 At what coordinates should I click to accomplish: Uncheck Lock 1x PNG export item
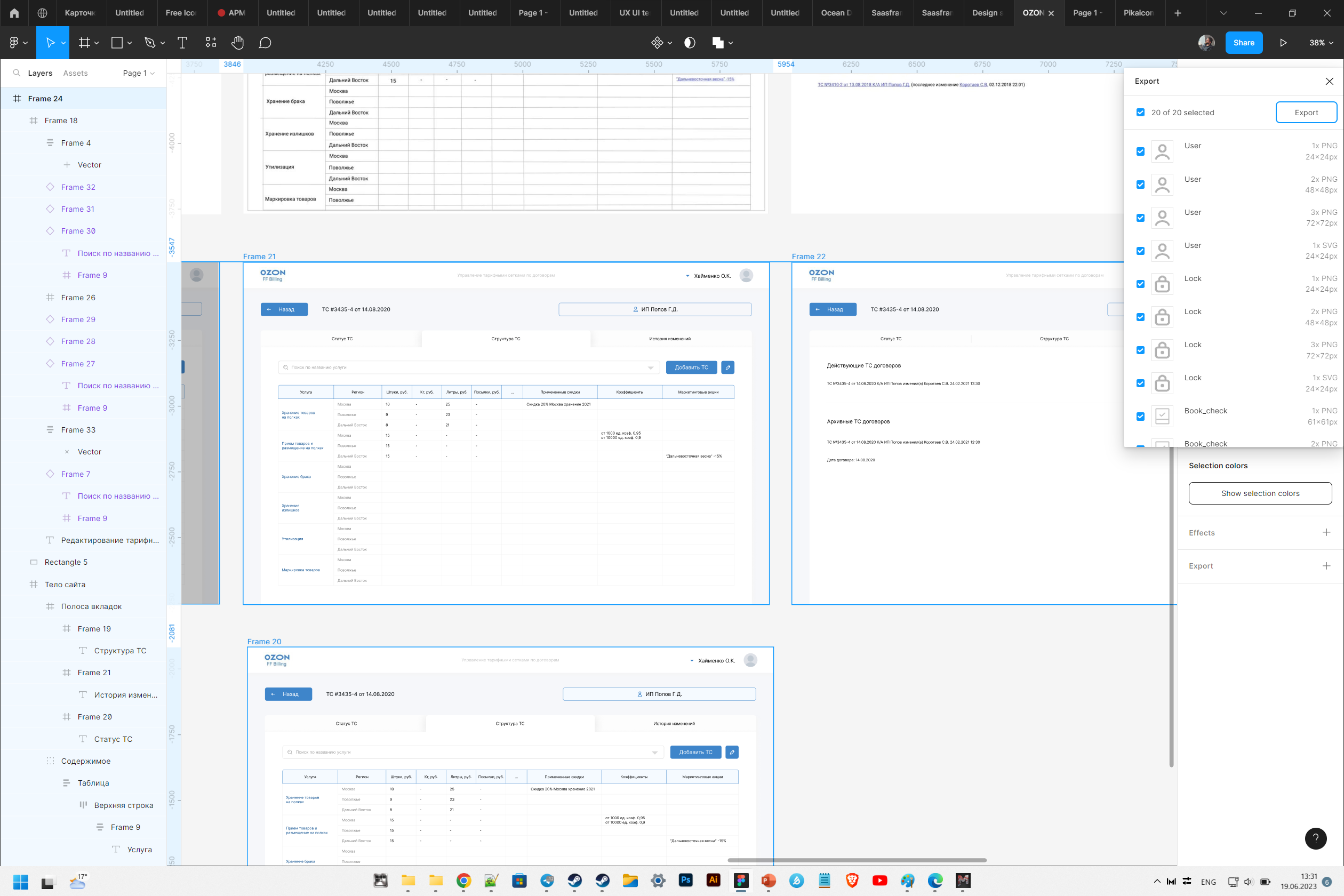(x=1141, y=284)
